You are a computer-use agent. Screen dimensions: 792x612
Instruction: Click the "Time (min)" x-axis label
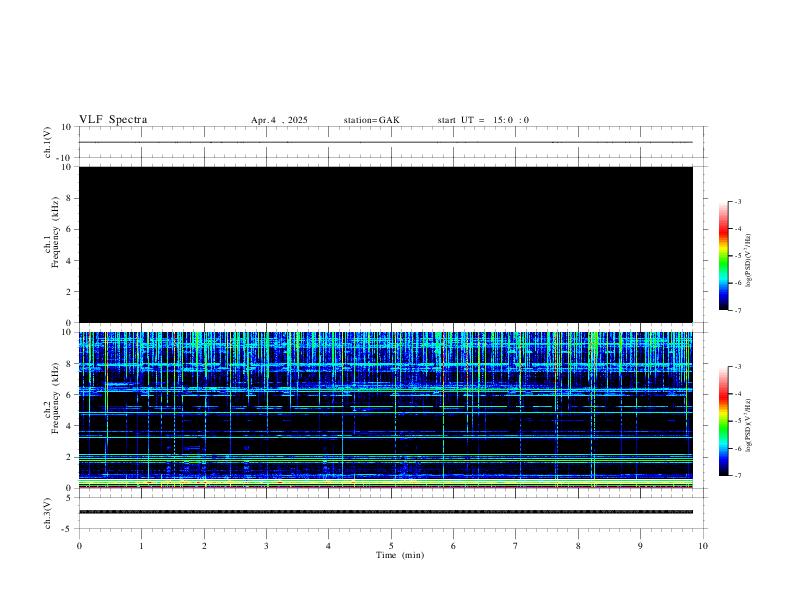click(x=400, y=555)
